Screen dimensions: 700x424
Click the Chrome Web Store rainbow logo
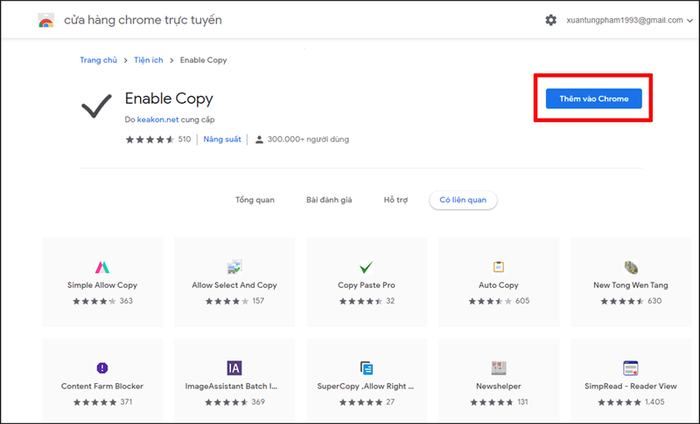[x=46, y=21]
